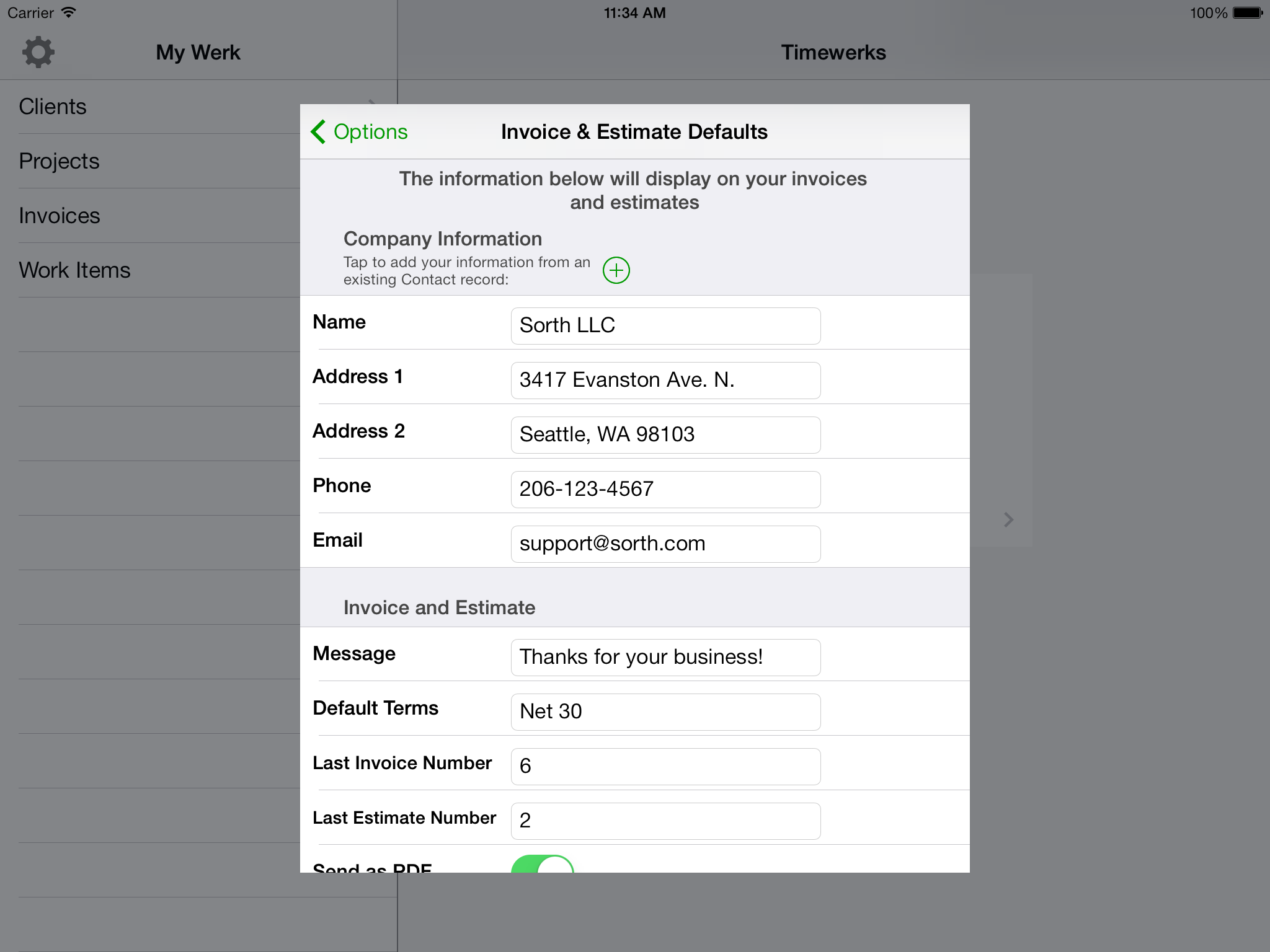1270x952 pixels.
Task: Go back to Options
Action: [370, 131]
